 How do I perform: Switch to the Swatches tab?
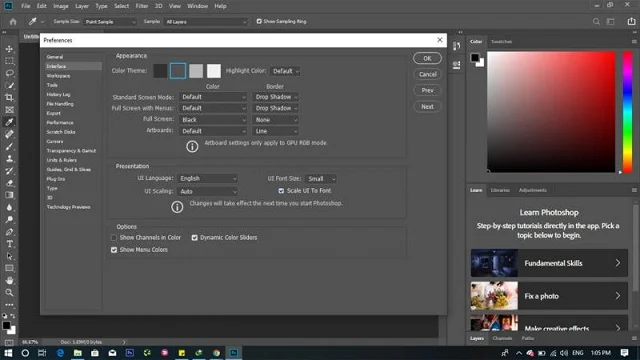point(501,42)
